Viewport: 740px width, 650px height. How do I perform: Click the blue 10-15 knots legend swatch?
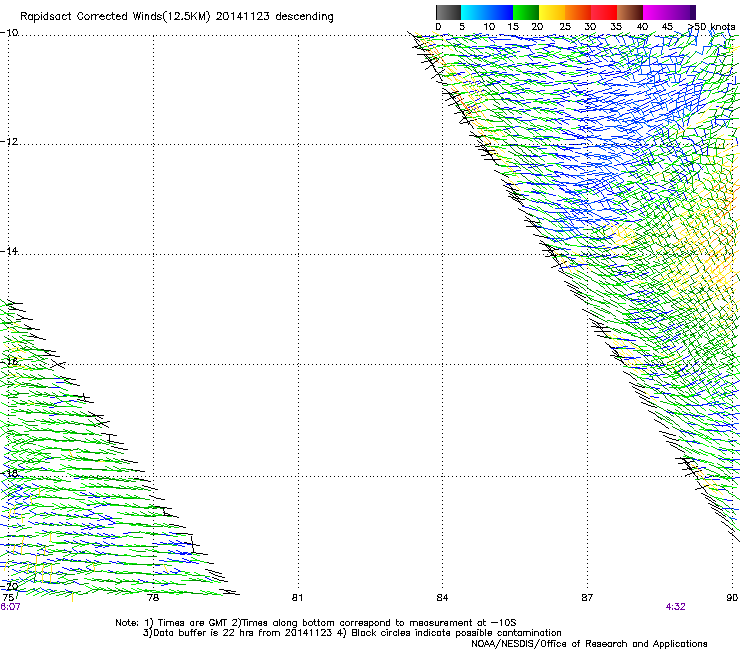tap(500, 12)
